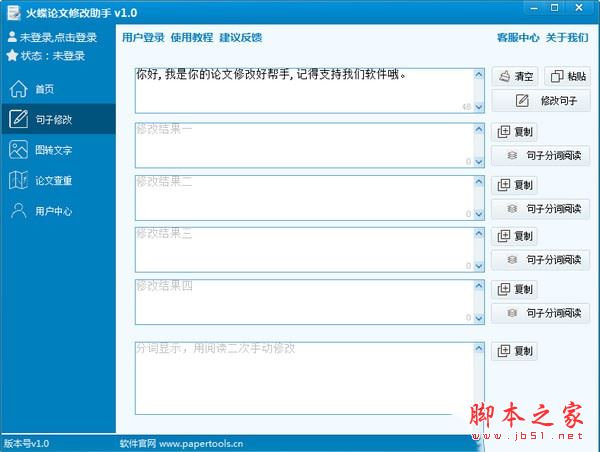The height and width of the screenshot is (452, 600).
Task: Click 句子分词阅读 for 修改结果三
Action: (x=541, y=260)
